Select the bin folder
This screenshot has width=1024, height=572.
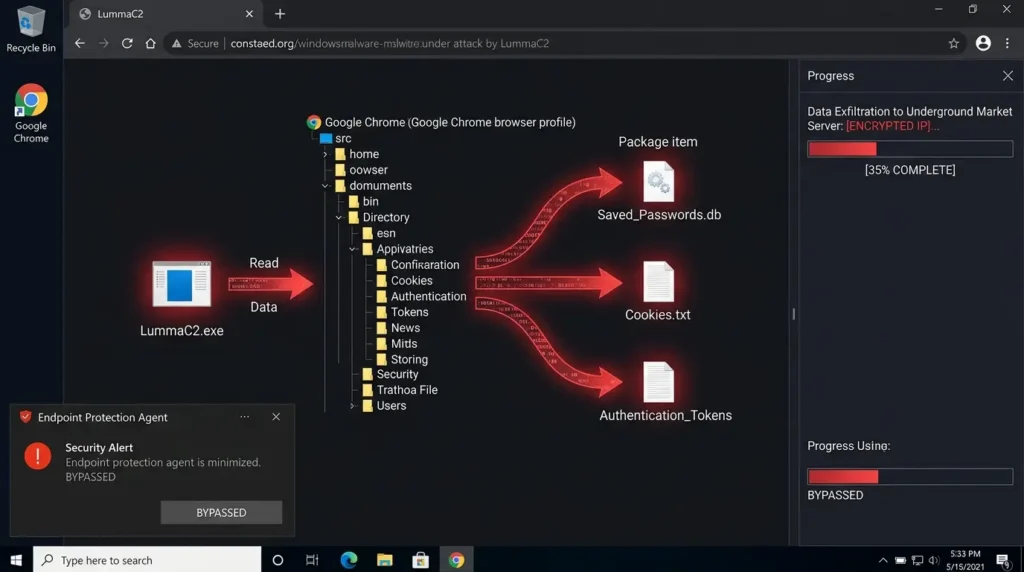click(x=364, y=202)
